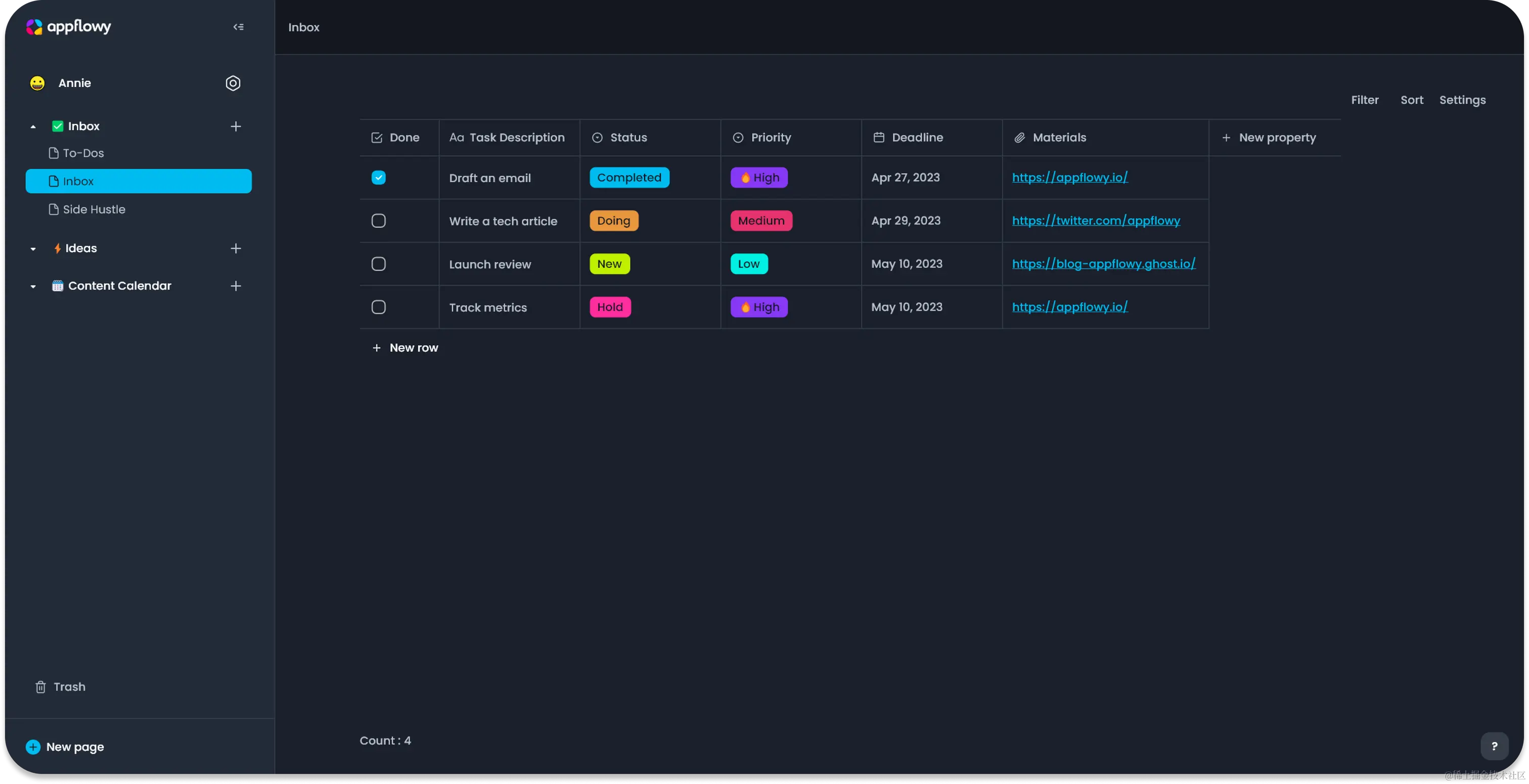Viewport: 1529px width, 784px height.
Task: Check Done for Track metrics row
Action: pyautogui.click(x=378, y=307)
